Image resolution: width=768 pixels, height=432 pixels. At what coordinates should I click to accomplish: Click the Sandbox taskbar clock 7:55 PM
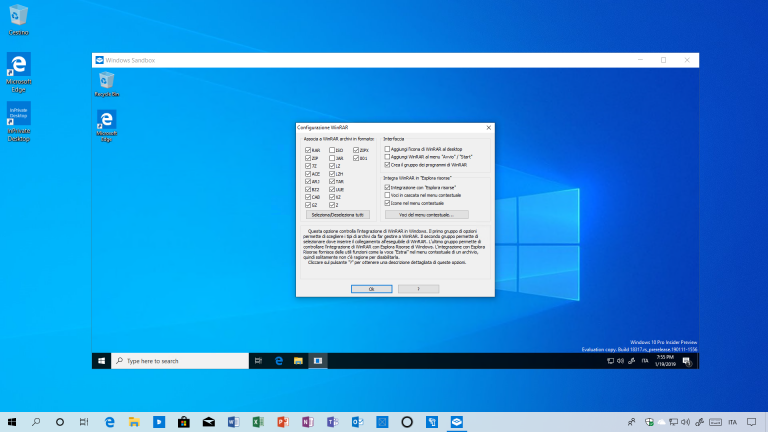coord(665,361)
